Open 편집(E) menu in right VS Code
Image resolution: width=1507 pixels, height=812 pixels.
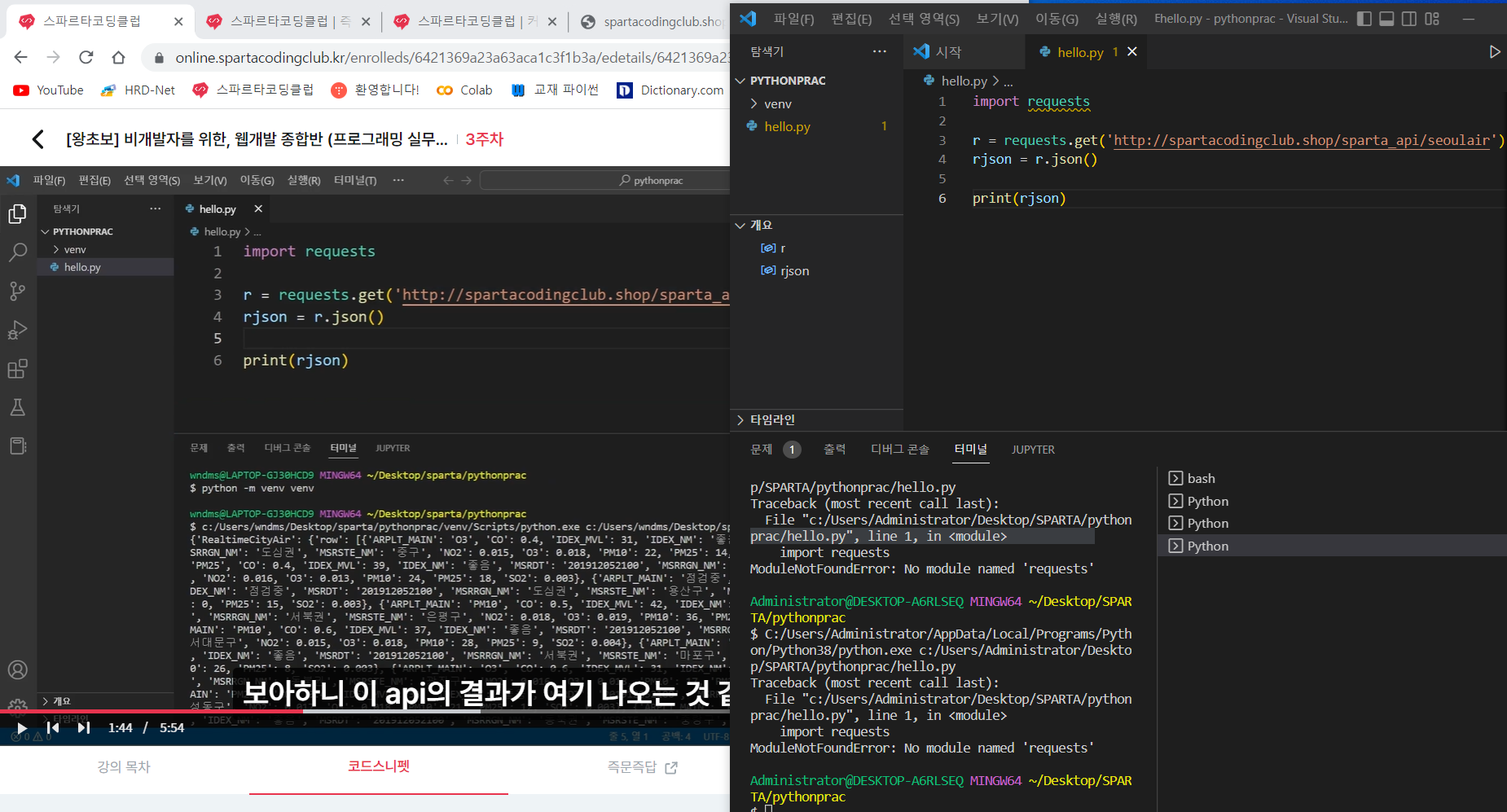click(851, 19)
